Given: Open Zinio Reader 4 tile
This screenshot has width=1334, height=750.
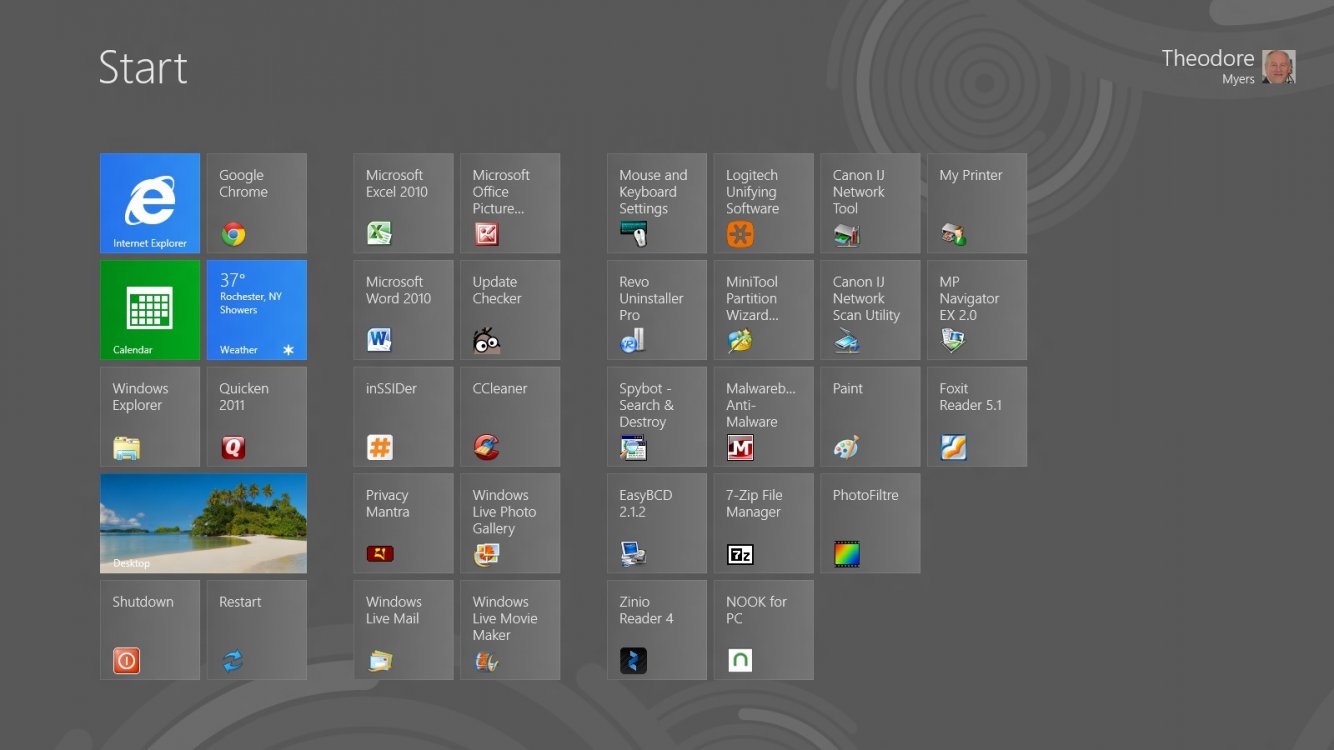Looking at the screenshot, I should tap(657, 630).
